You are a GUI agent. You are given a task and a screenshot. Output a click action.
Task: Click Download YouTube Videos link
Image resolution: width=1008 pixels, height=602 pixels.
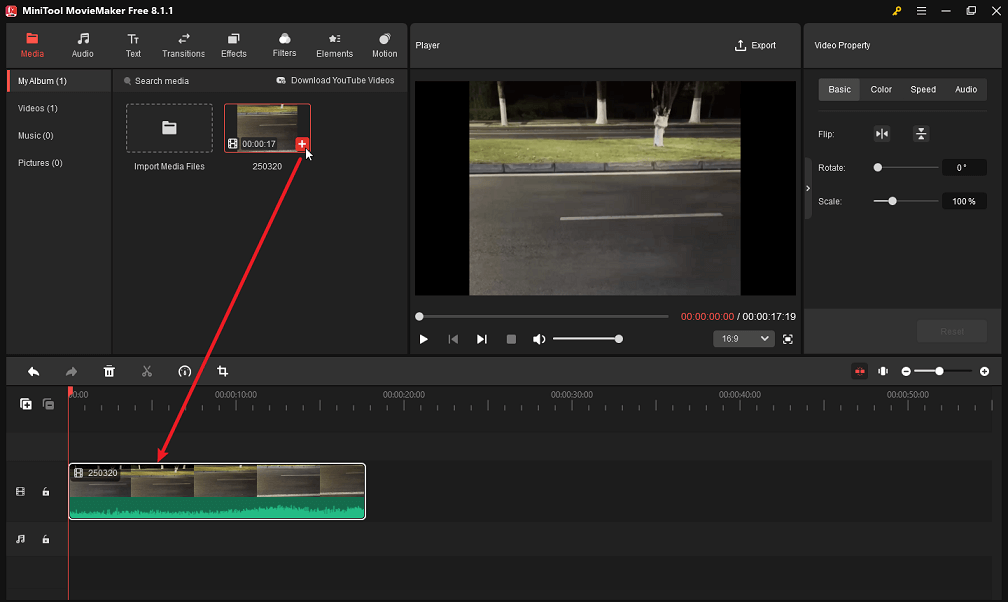pos(336,80)
